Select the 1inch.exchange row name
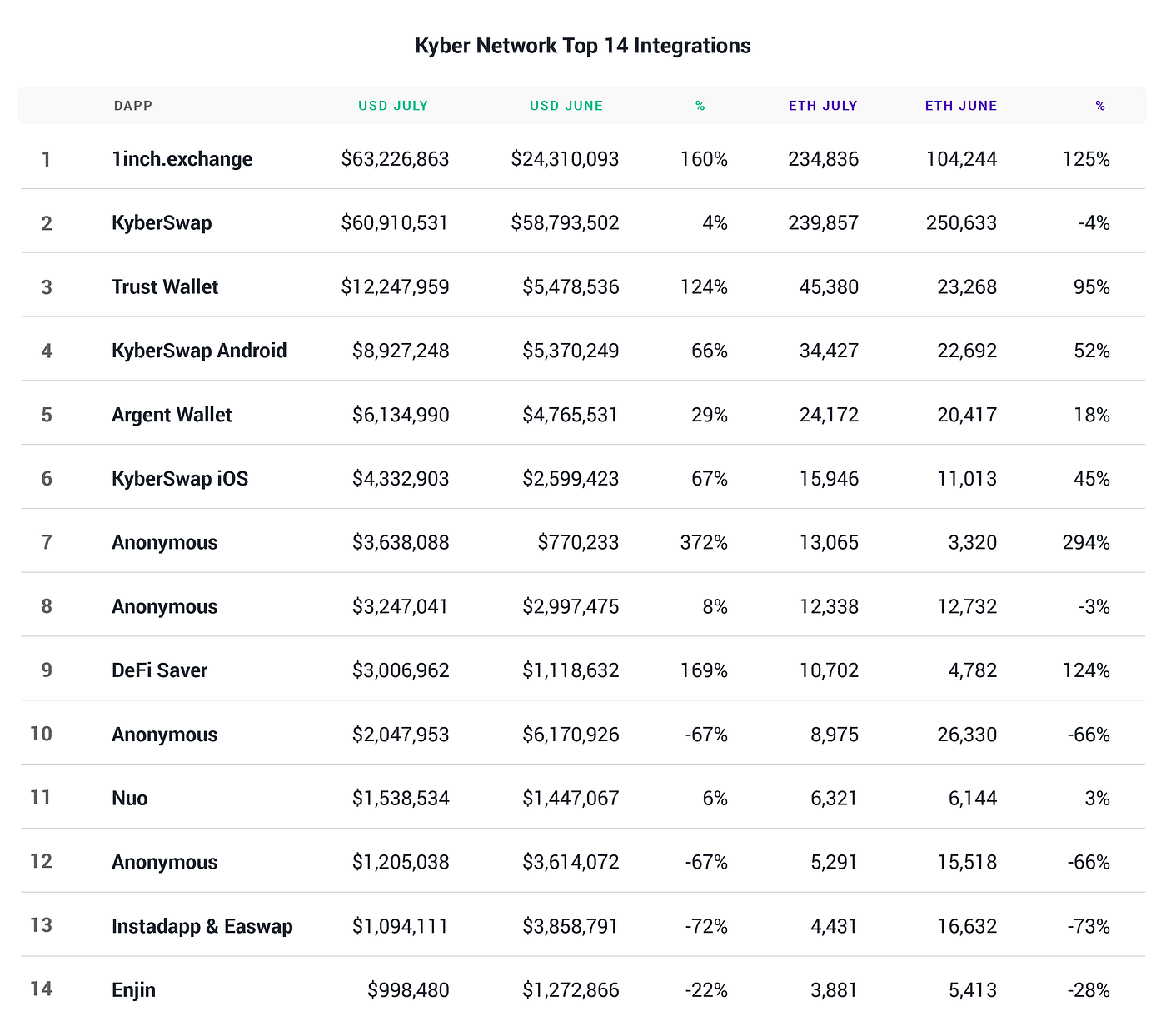The width and height of the screenshot is (1166, 1036). tap(182, 159)
